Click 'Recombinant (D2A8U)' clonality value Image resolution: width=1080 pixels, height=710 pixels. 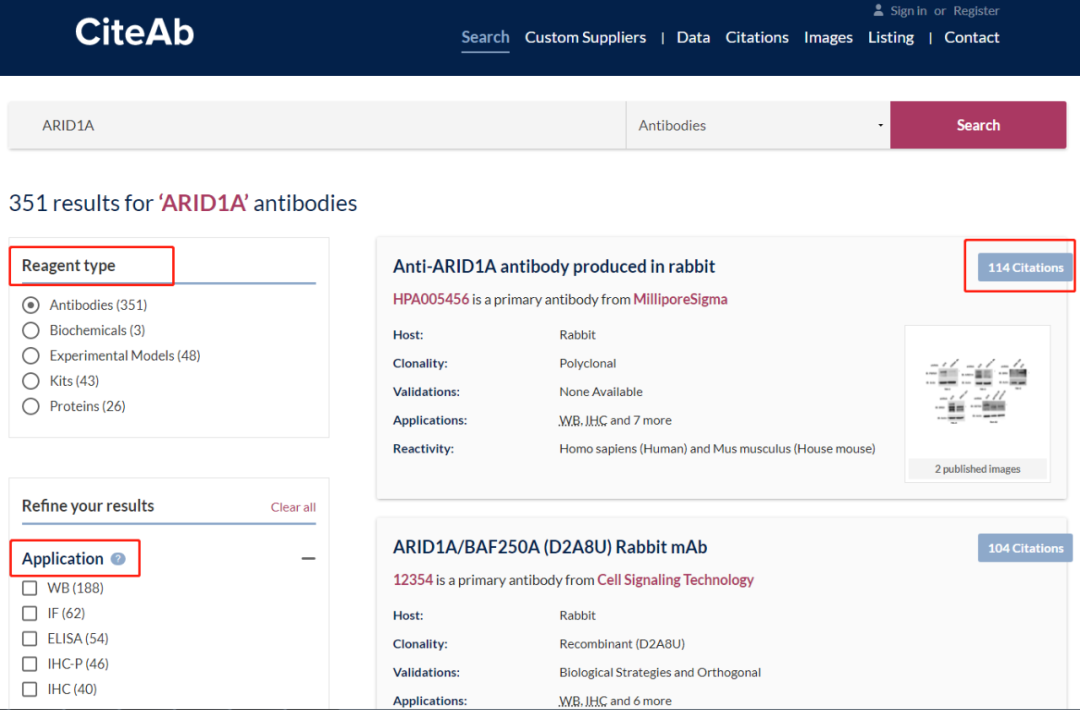tap(622, 644)
